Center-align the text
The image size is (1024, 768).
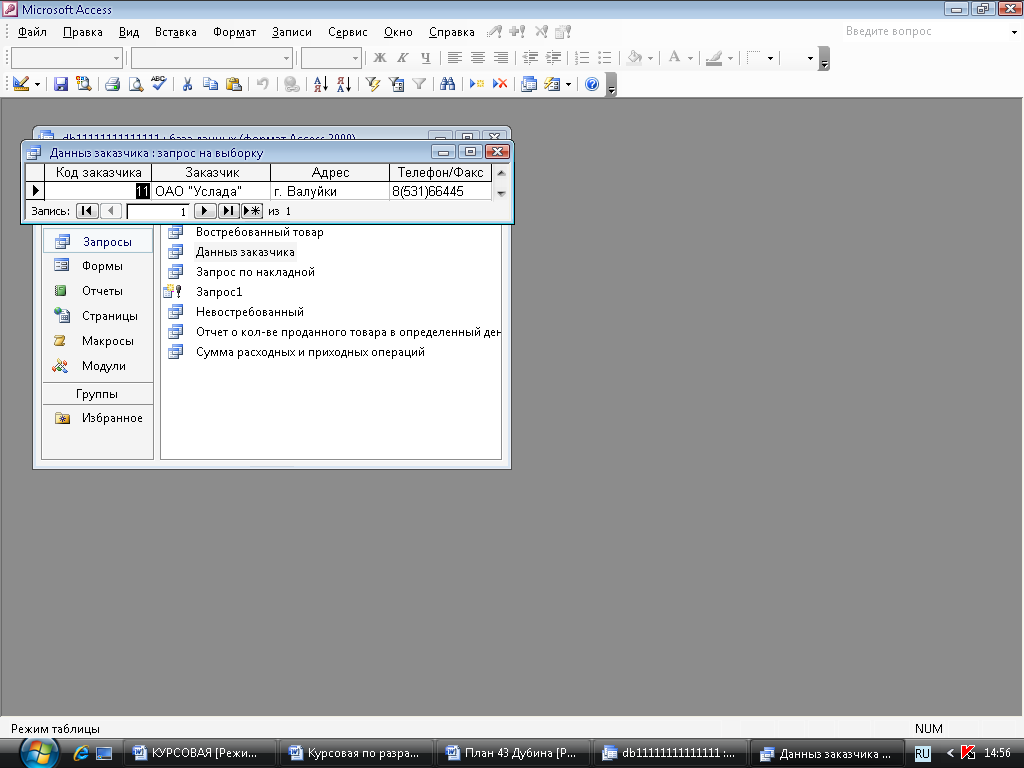pyautogui.click(x=478, y=58)
